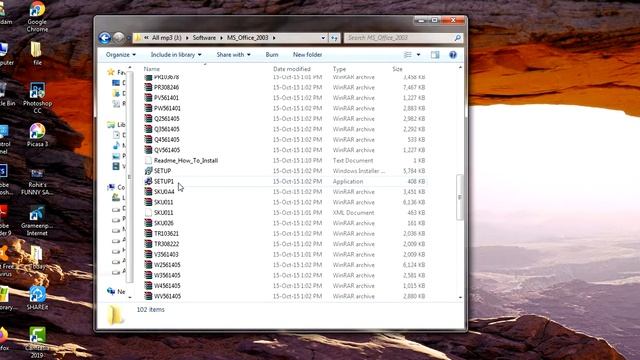Select the file named W2561405
640x360 pixels.
click(x=167, y=265)
